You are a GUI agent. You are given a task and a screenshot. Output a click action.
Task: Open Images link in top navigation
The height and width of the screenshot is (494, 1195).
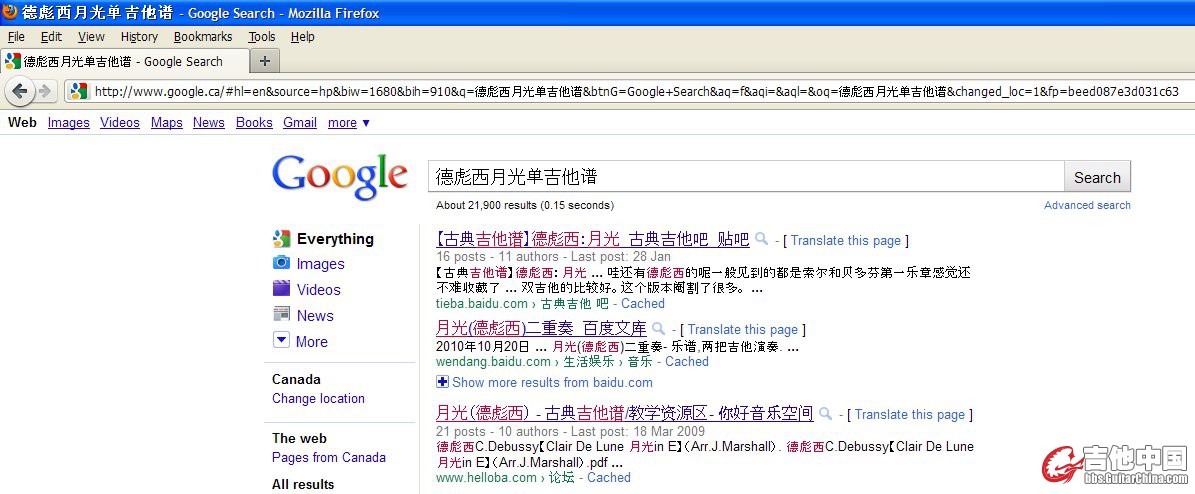[69, 123]
